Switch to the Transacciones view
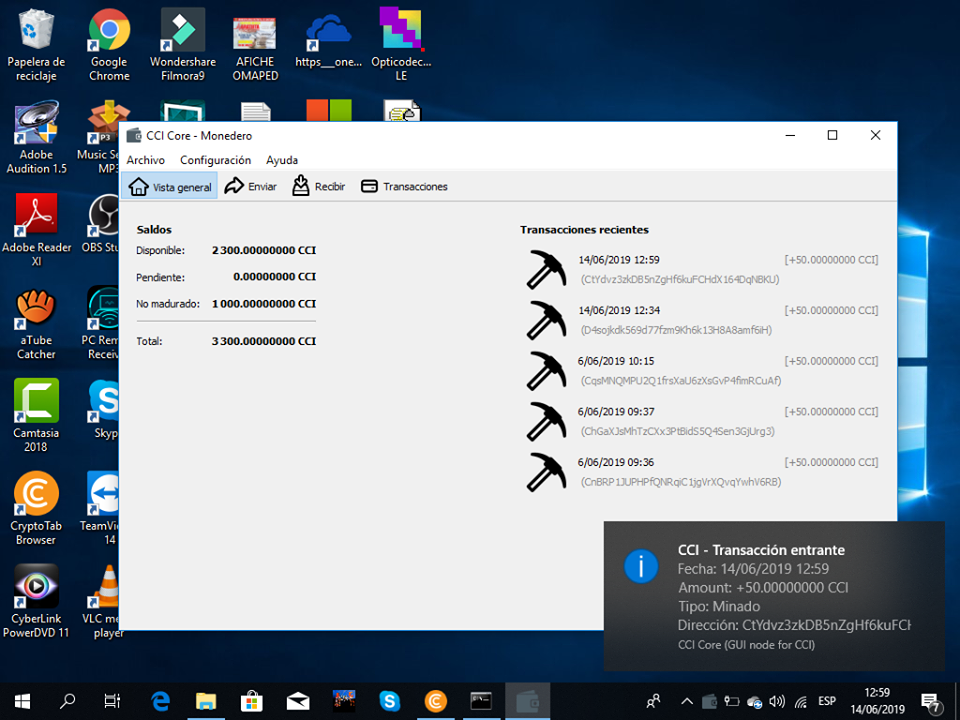 [x=404, y=186]
